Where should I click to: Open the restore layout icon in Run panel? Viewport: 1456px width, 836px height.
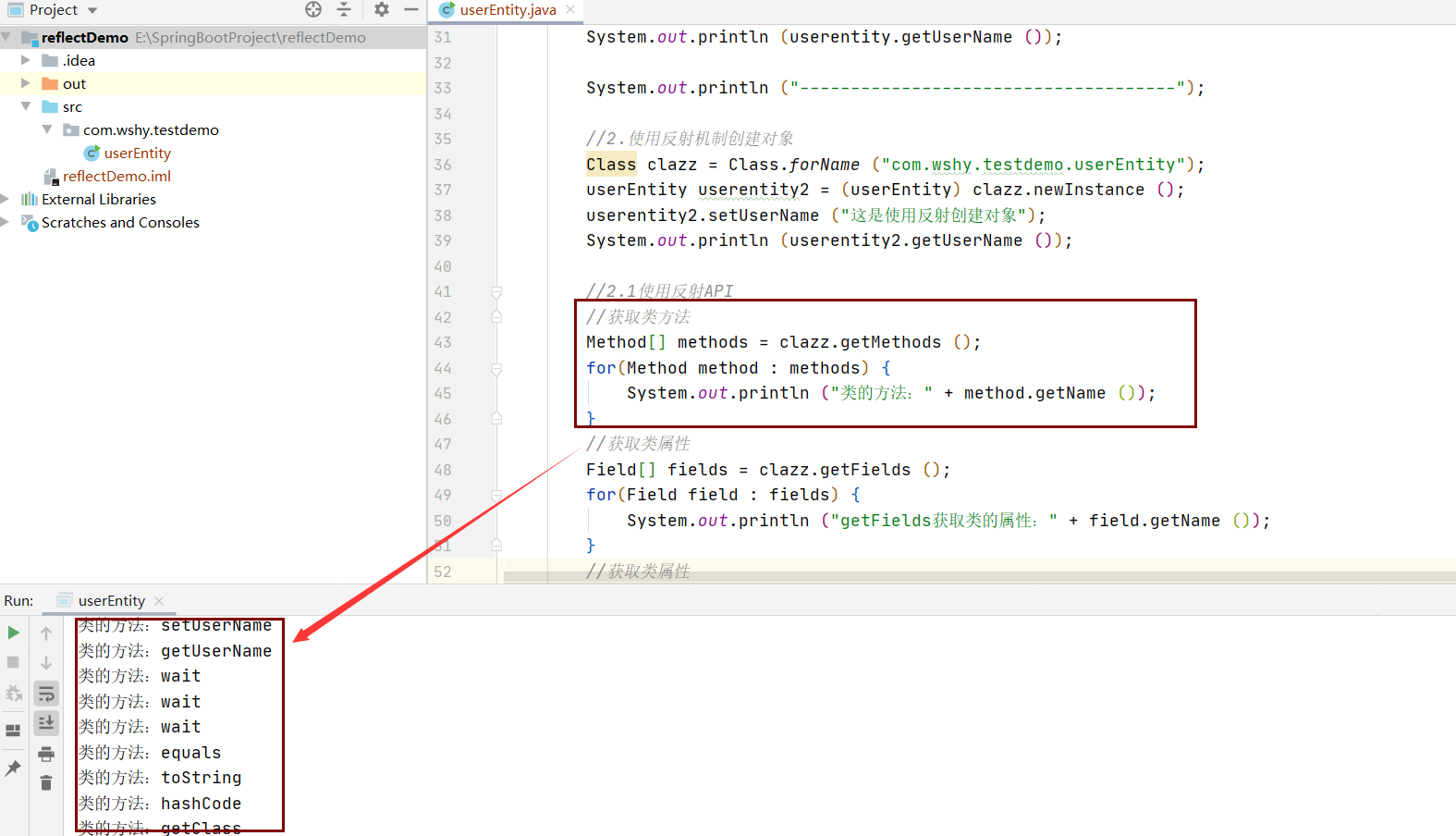(x=13, y=730)
